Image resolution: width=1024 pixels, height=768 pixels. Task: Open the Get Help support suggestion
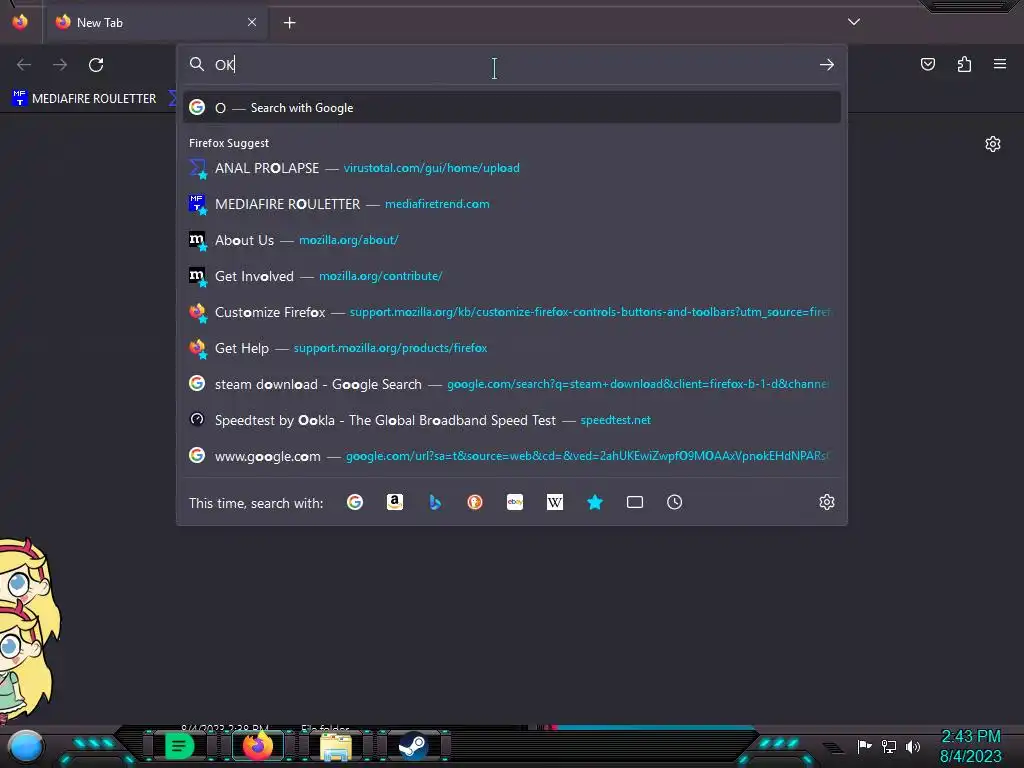click(512, 348)
